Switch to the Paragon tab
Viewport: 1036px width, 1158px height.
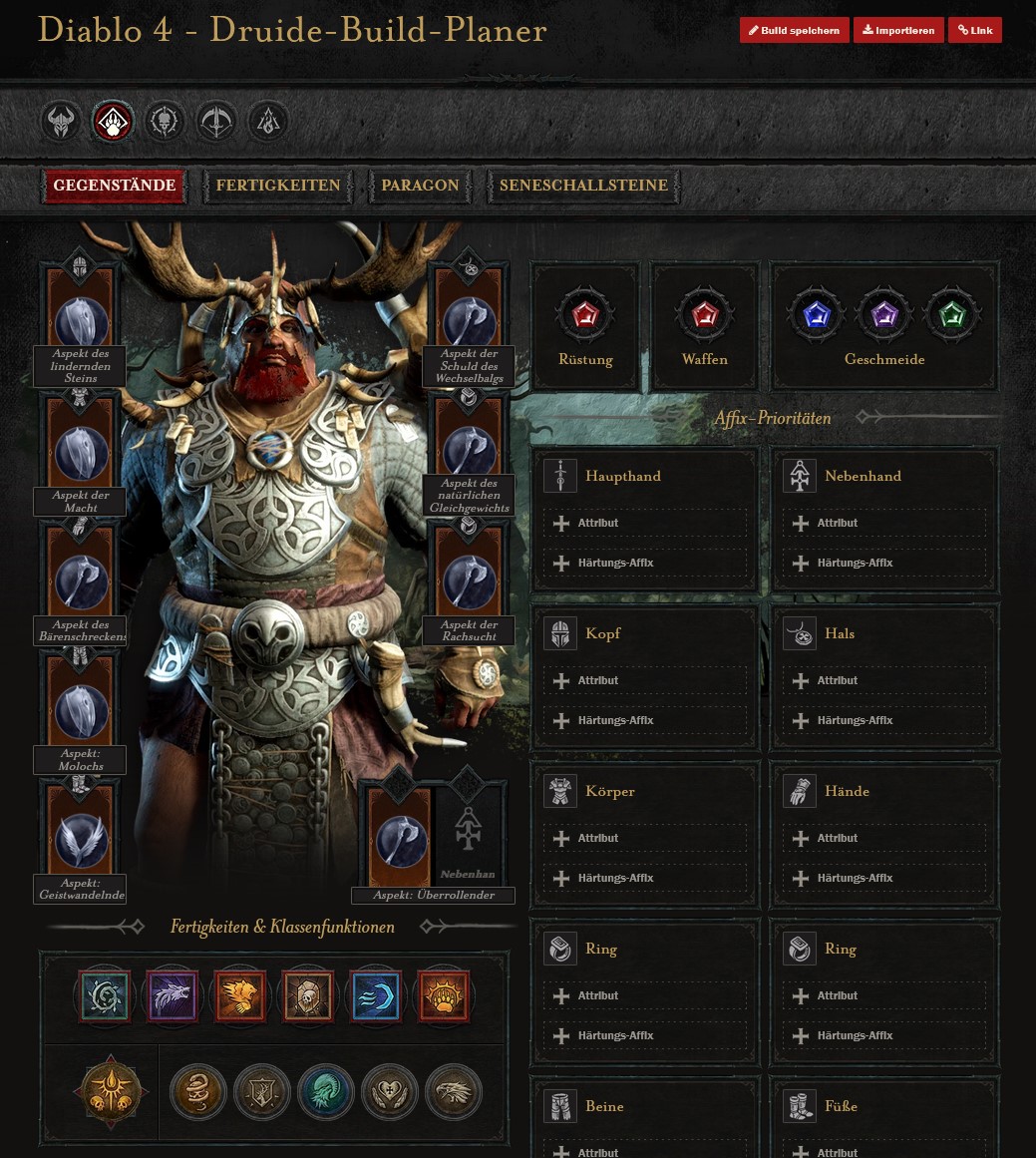pos(420,186)
